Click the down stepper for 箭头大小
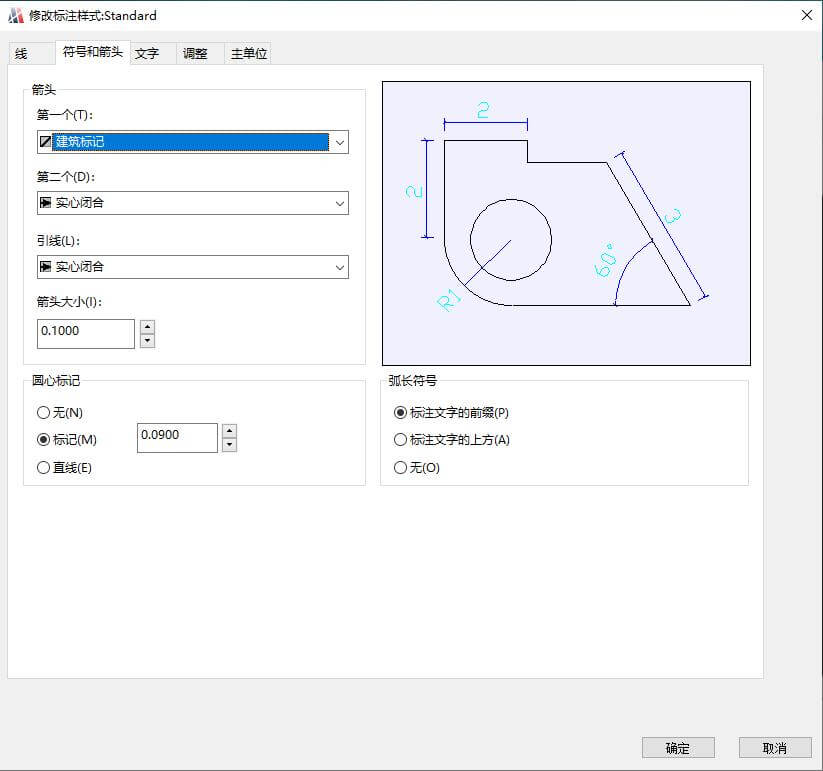 click(146, 340)
